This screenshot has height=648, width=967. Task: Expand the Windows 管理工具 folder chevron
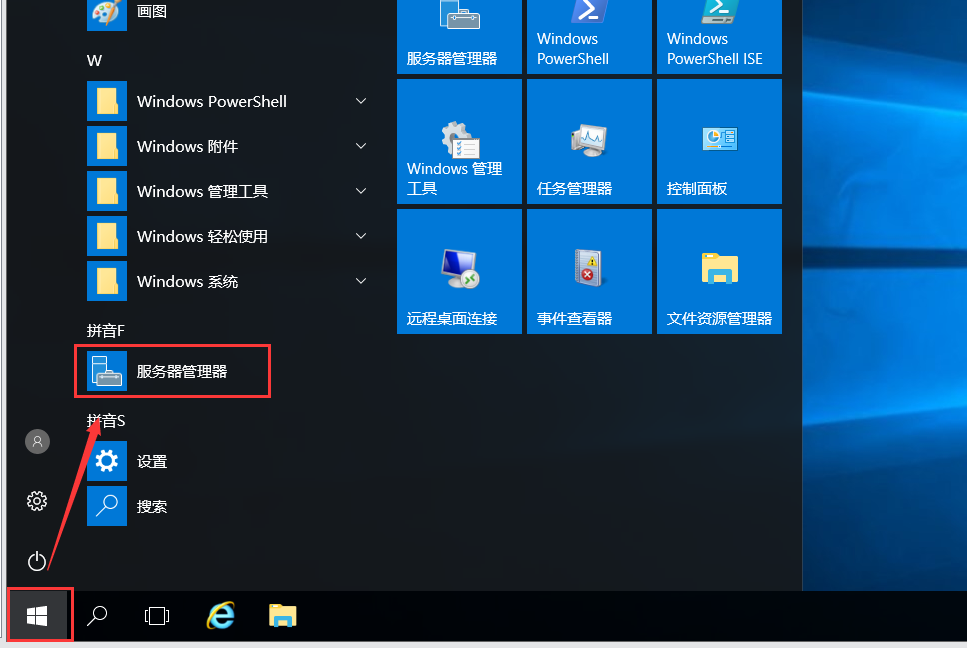pyautogui.click(x=361, y=191)
